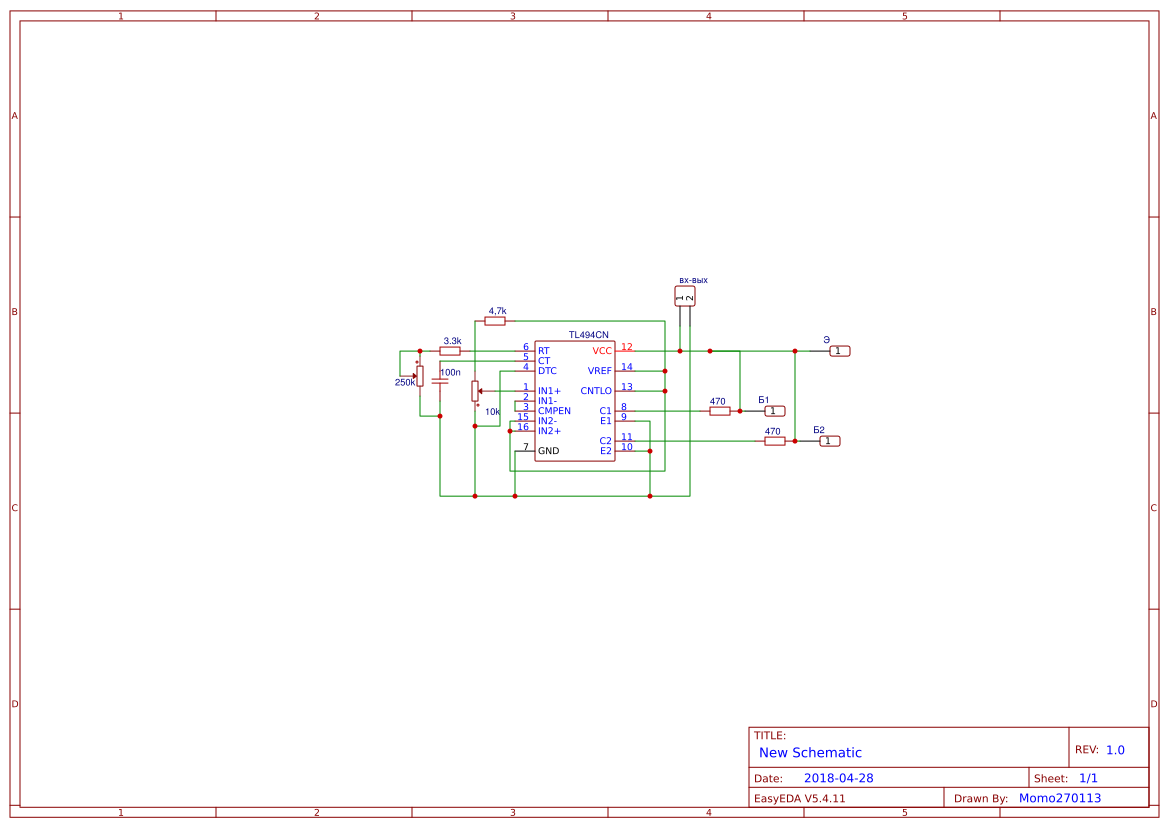The image size is (1169, 828).
Task: Select the 100n capacitor symbol
Action: pyautogui.click(x=440, y=381)
